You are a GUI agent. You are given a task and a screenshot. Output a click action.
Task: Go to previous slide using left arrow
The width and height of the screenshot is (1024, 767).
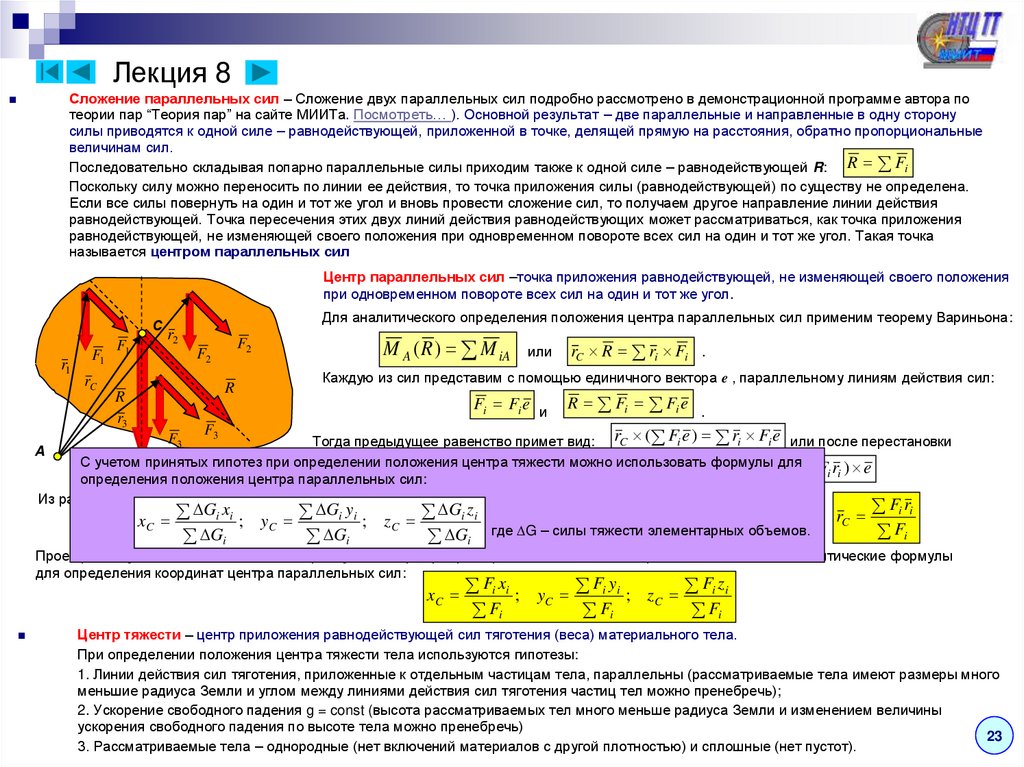(81, 71)
